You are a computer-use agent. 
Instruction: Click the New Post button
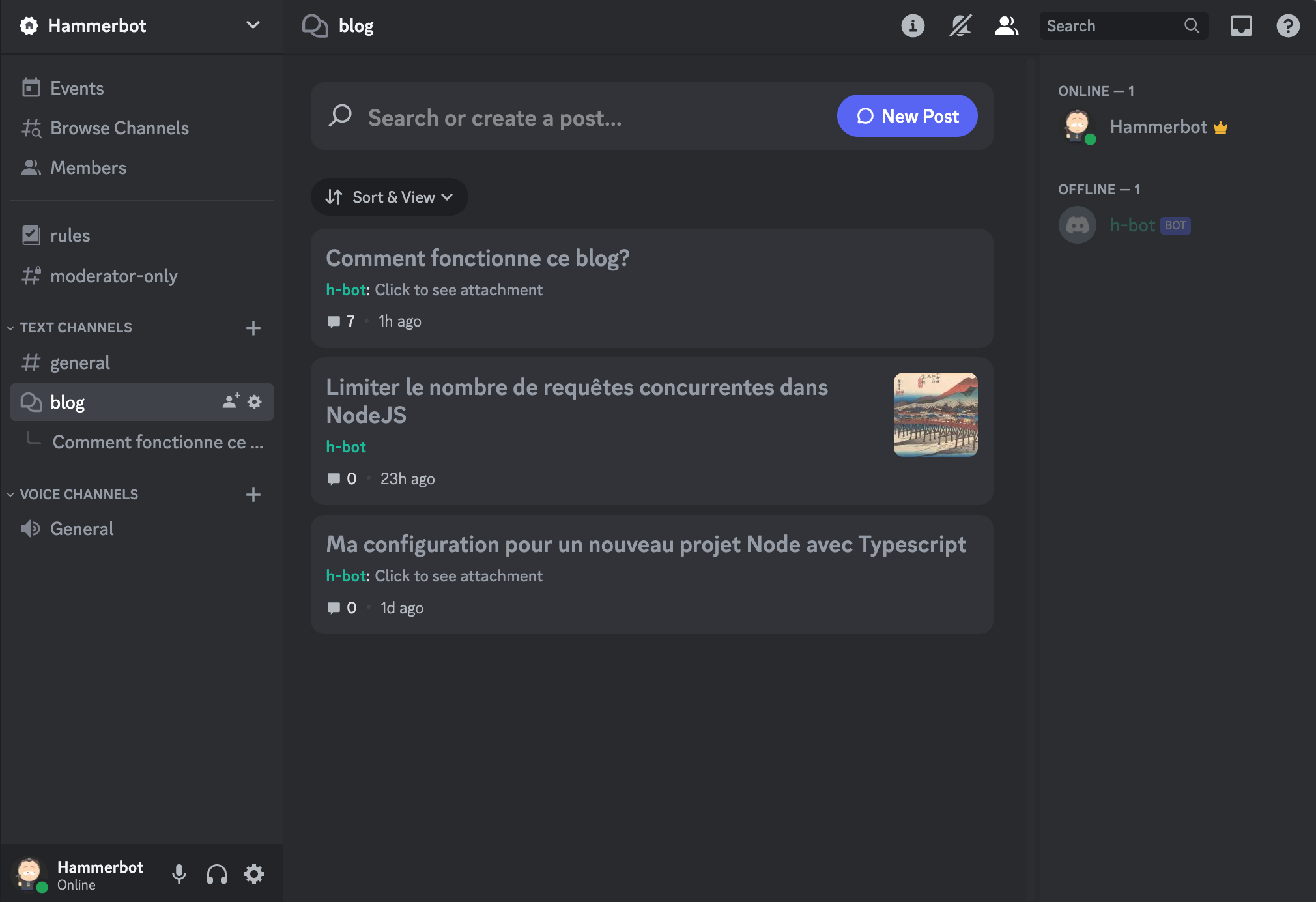[x=908, y=116]
